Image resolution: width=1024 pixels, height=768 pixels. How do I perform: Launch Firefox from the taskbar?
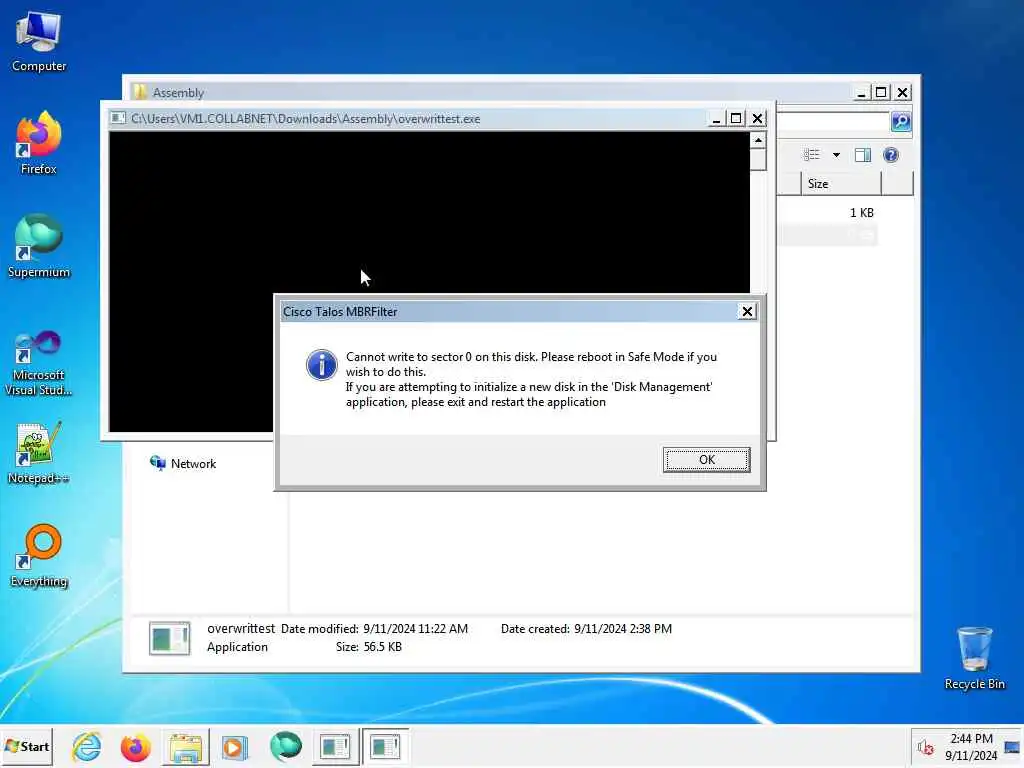point(135,746)
